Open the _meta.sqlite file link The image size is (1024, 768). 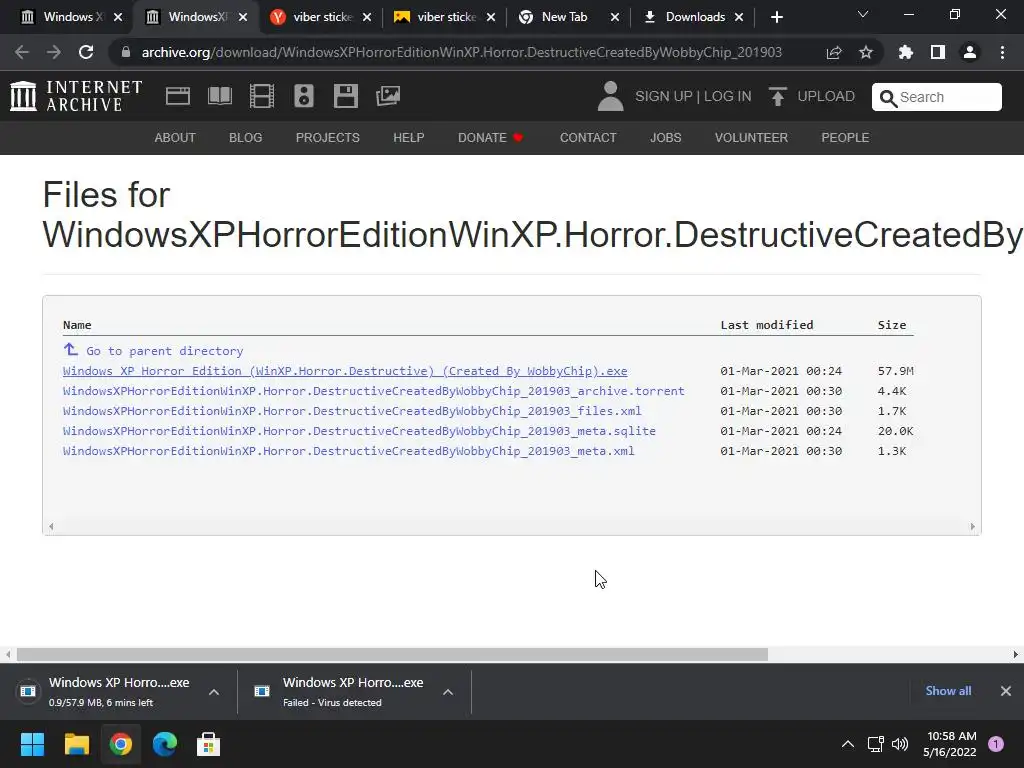[x=359, y=431]
